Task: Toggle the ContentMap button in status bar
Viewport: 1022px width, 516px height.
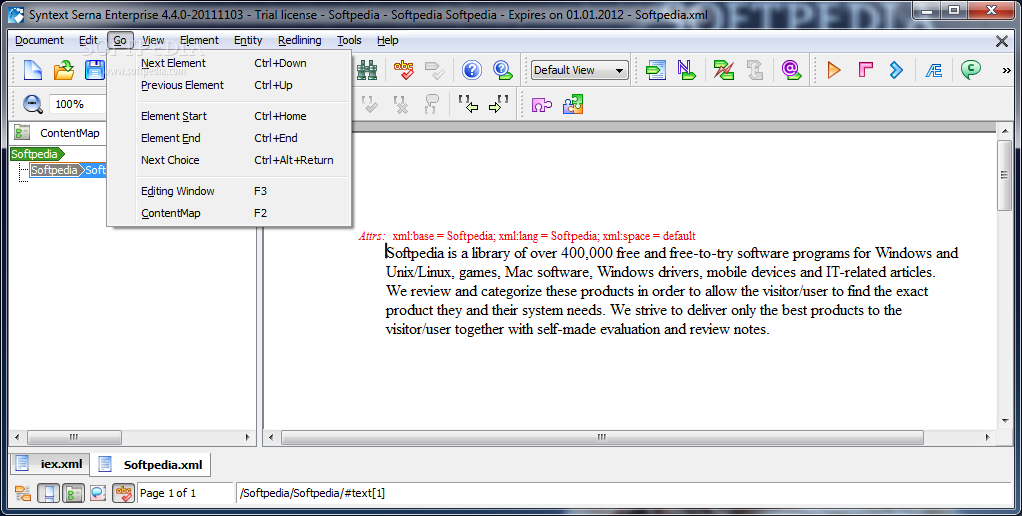Action: click(73, 493)
